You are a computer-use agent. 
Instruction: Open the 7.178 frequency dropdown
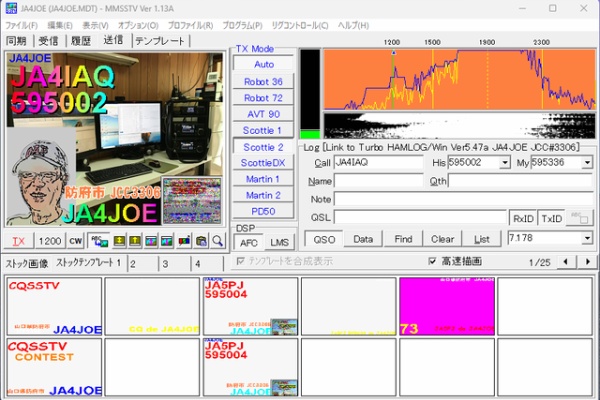(587, 238)
